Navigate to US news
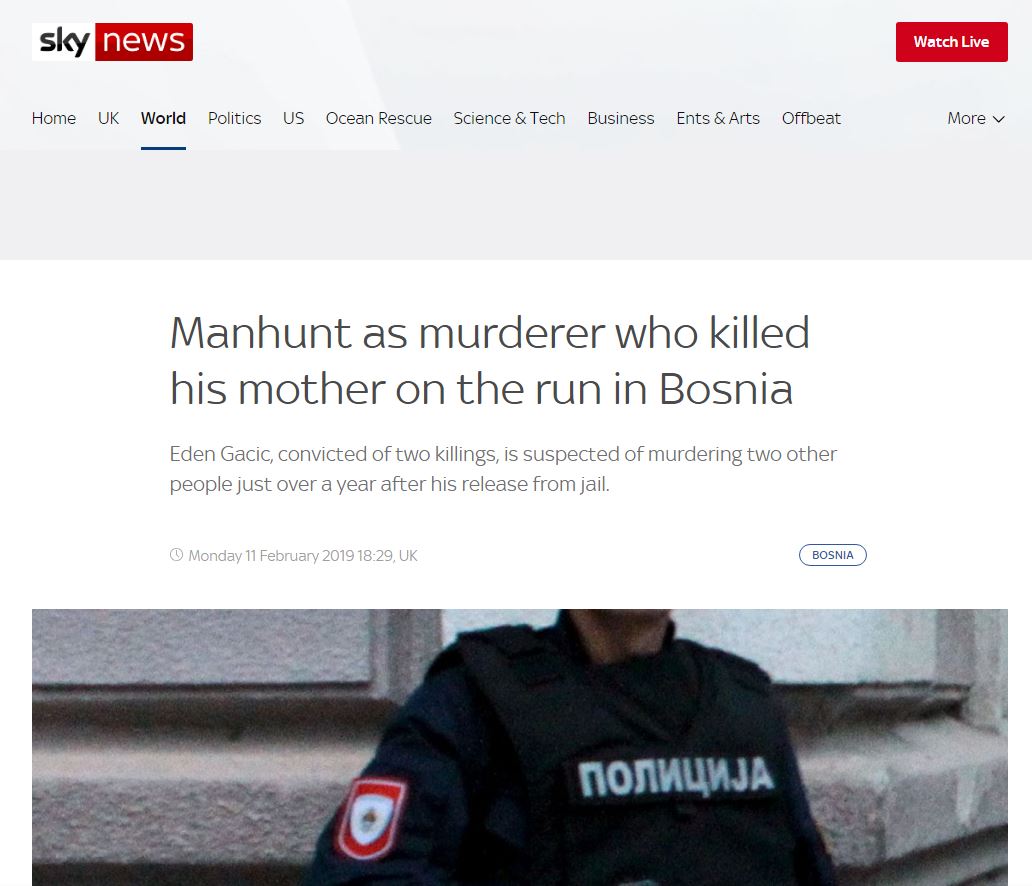Screen dimensions: 1032x886 coord(294,118)
